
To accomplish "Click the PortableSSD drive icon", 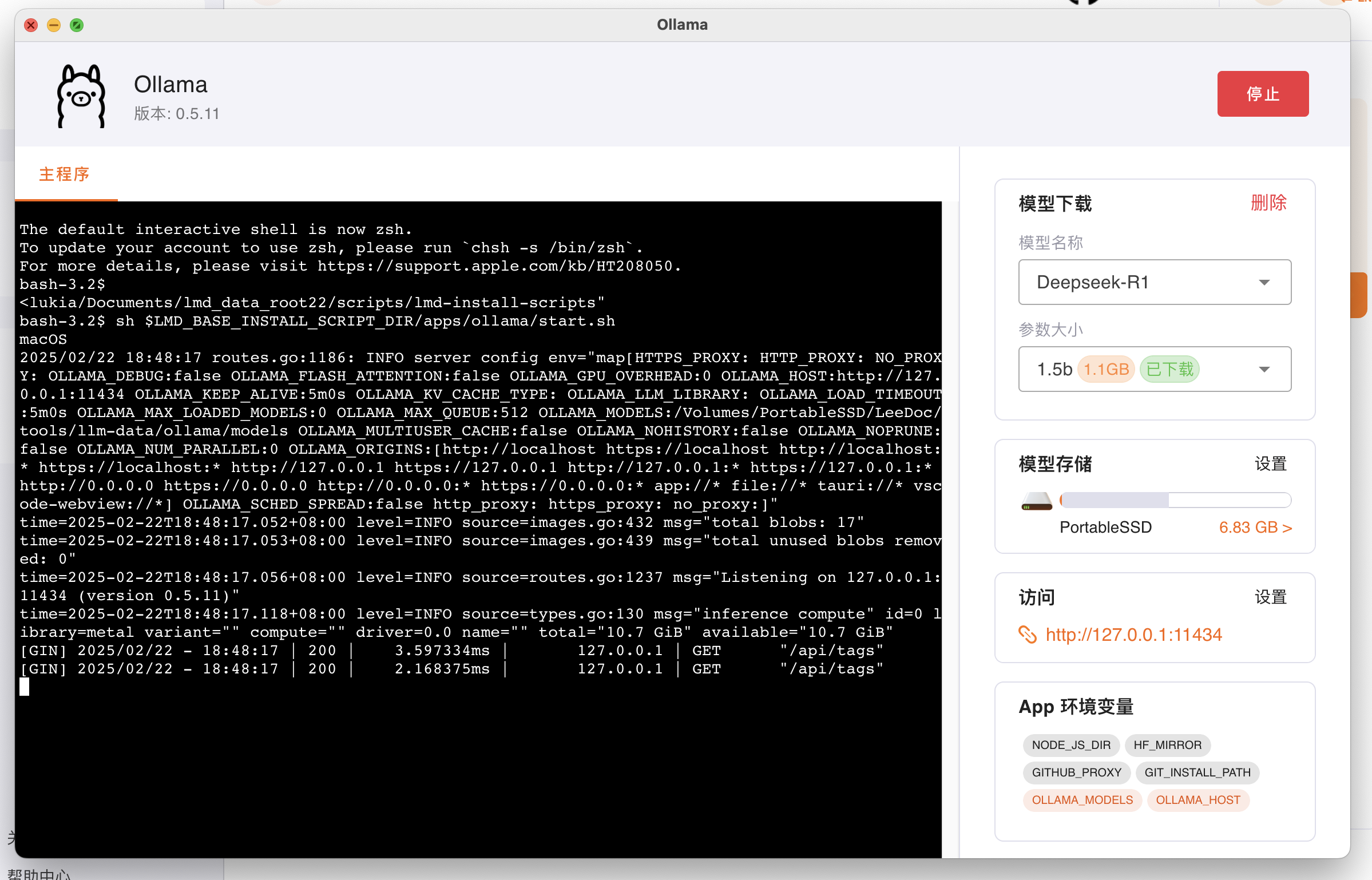I will 1036,502.
